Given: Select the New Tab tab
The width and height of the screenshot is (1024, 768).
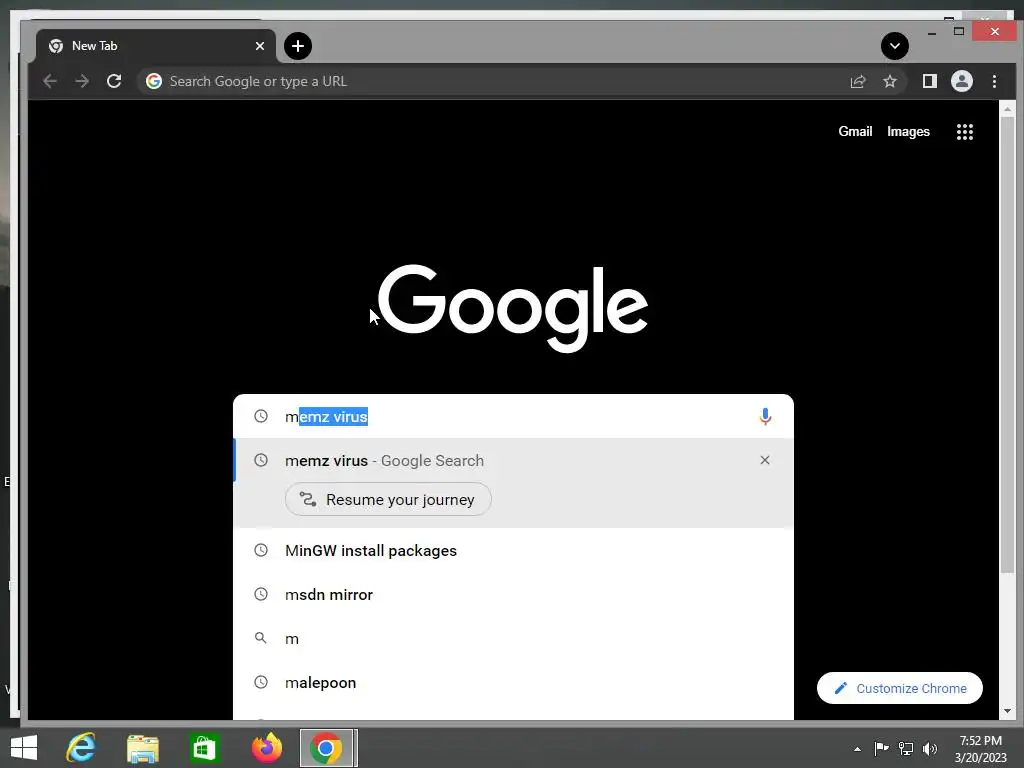Looking at the screenshot, I should (155, 46).
